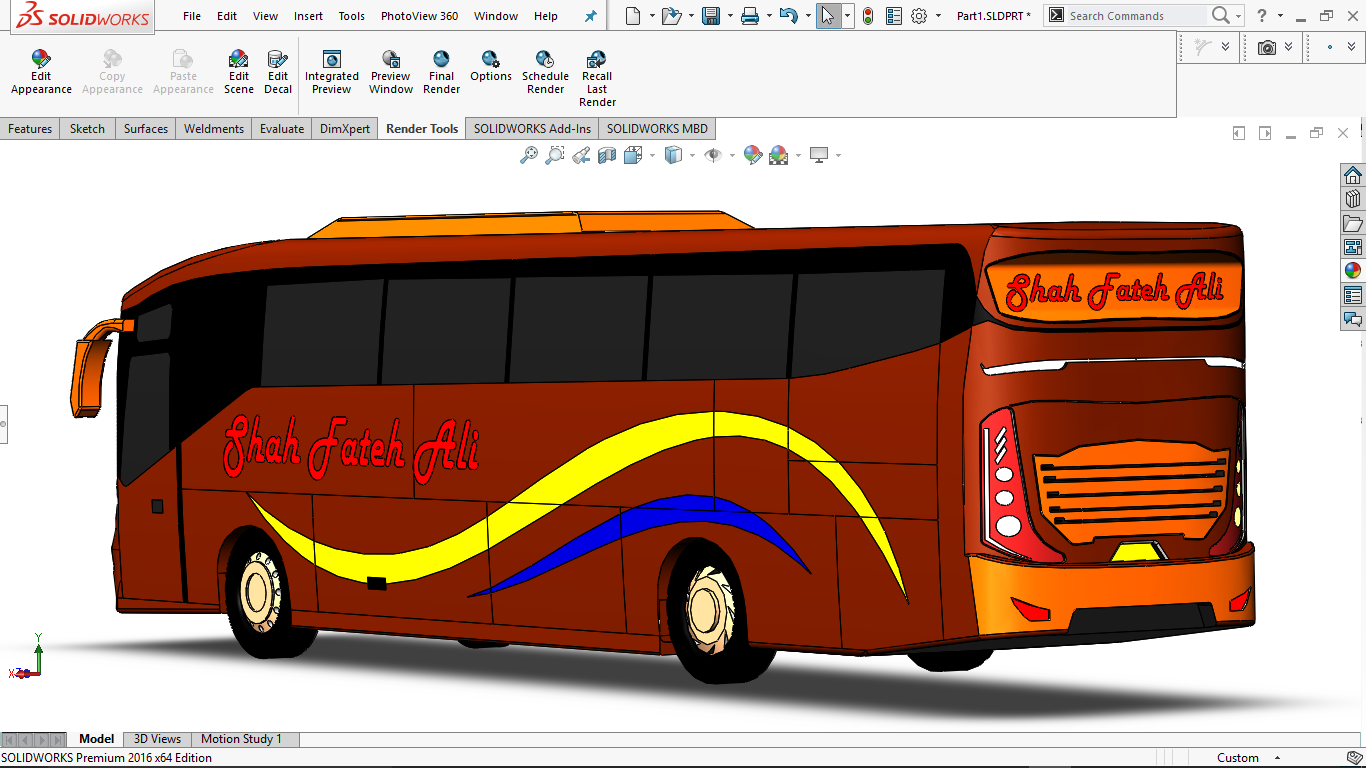Open the SOLIDWORKS Forum task pane tab
Viewport: 1366px width, 768px height.
click(1353, 319)
